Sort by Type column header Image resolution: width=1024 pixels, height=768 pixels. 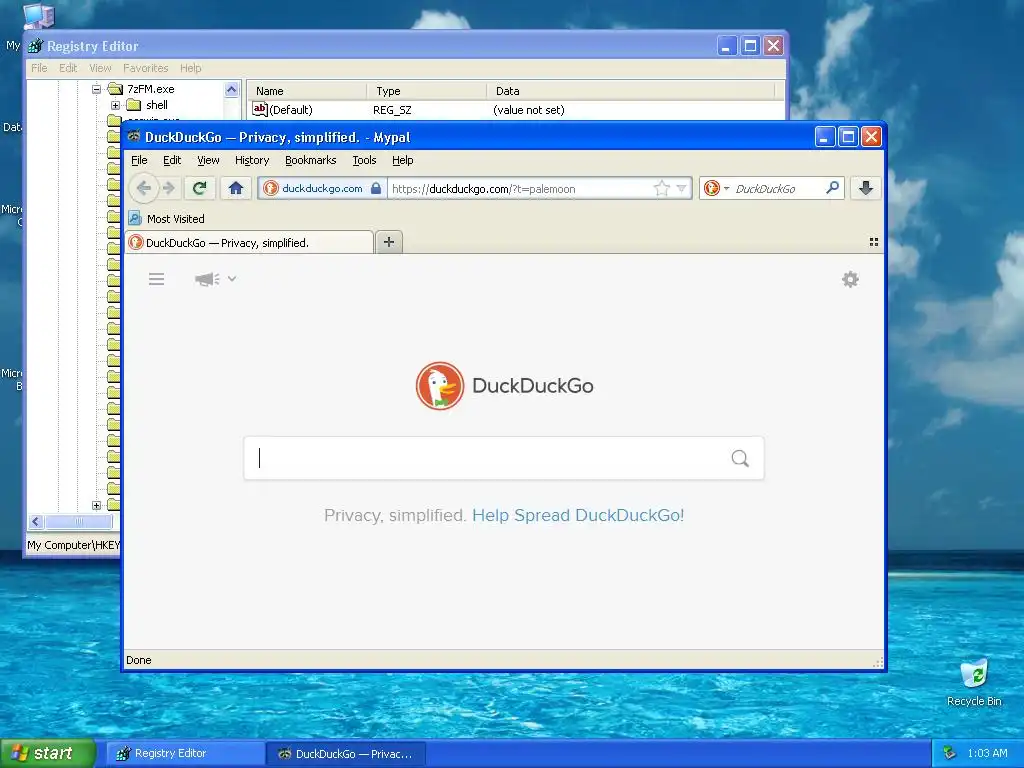click(x=426, y=91)
